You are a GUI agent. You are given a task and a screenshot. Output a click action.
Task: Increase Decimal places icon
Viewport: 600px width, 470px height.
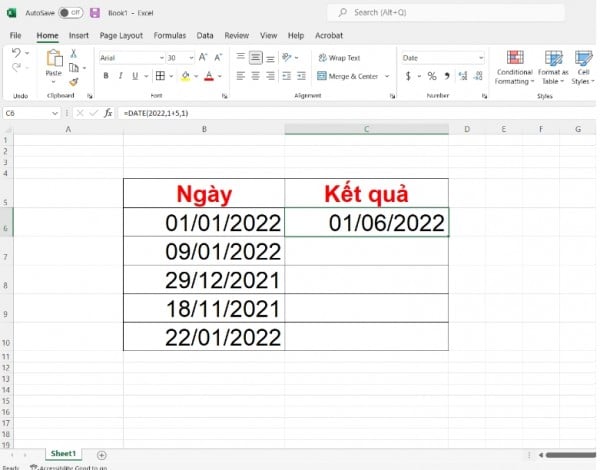coord(463,76)
